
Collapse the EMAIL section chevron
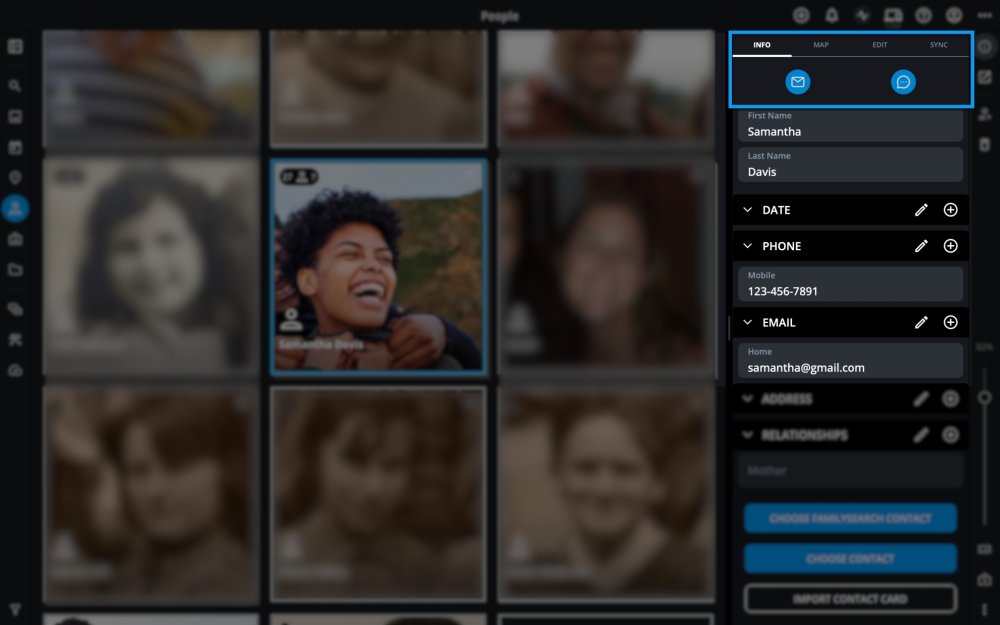747,323
